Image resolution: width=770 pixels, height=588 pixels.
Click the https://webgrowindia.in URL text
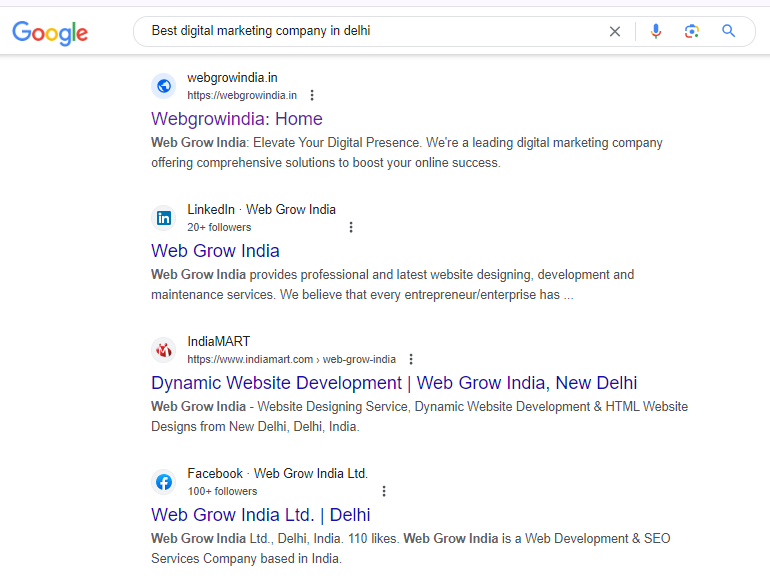pos(242,95)
